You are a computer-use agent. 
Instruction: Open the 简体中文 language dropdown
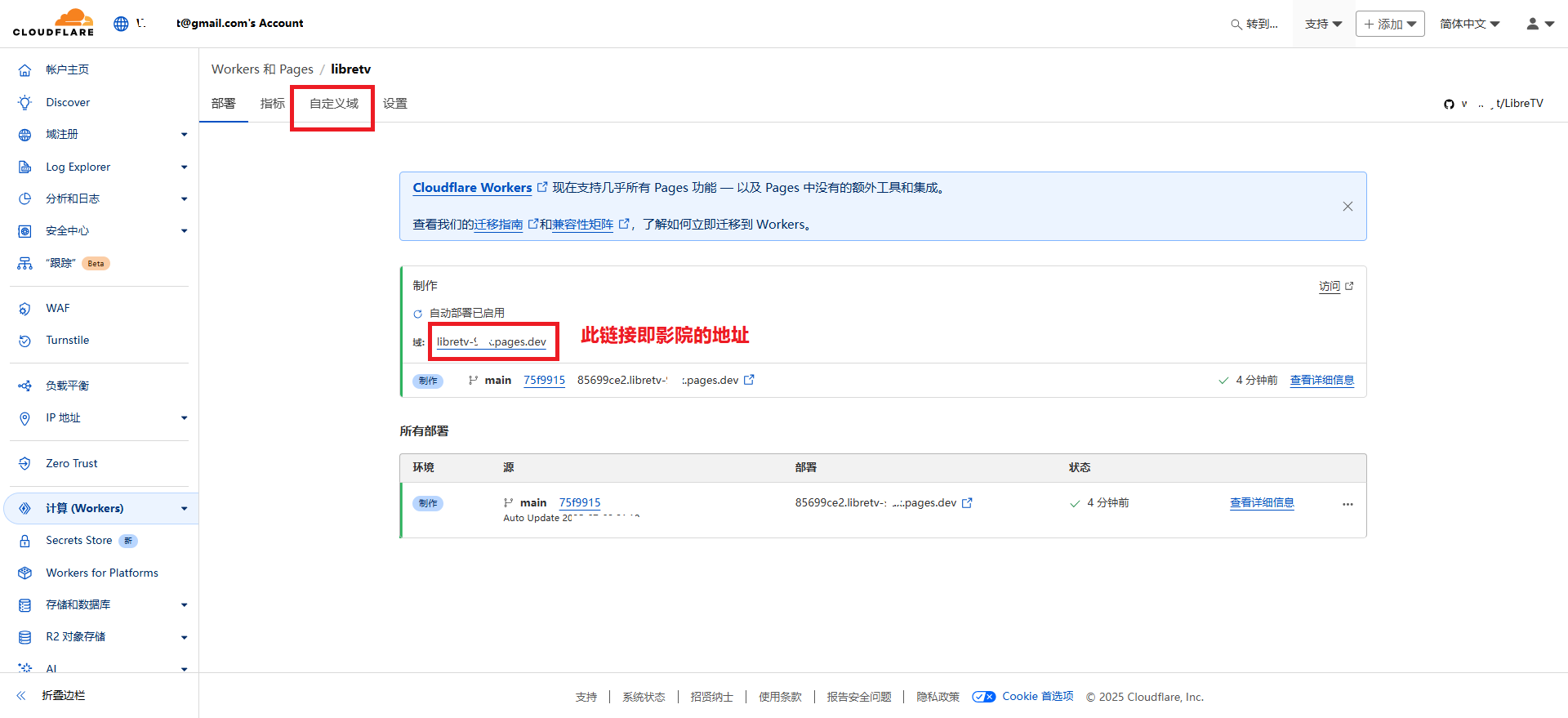[1469, 24]
